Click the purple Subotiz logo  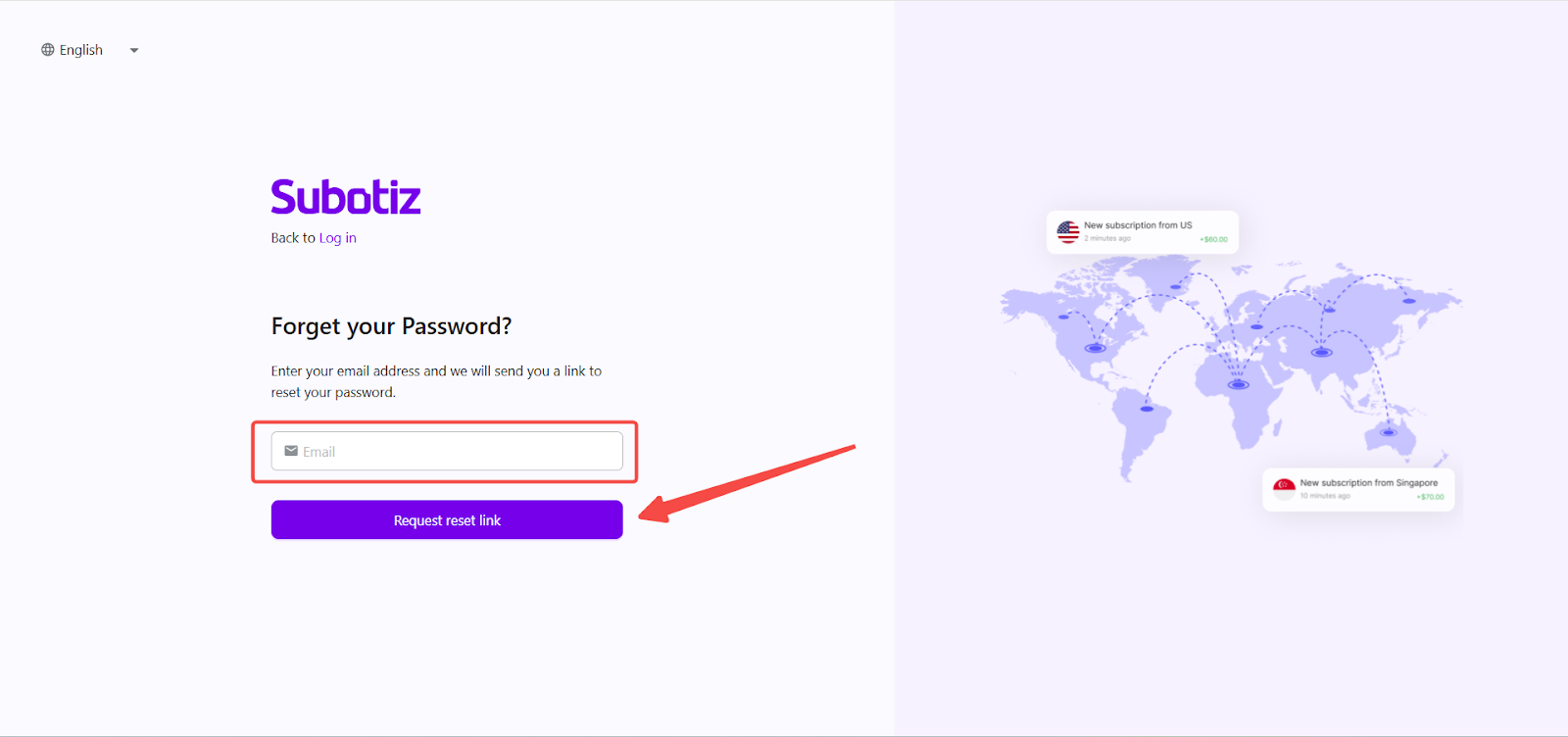coord(346,197)
